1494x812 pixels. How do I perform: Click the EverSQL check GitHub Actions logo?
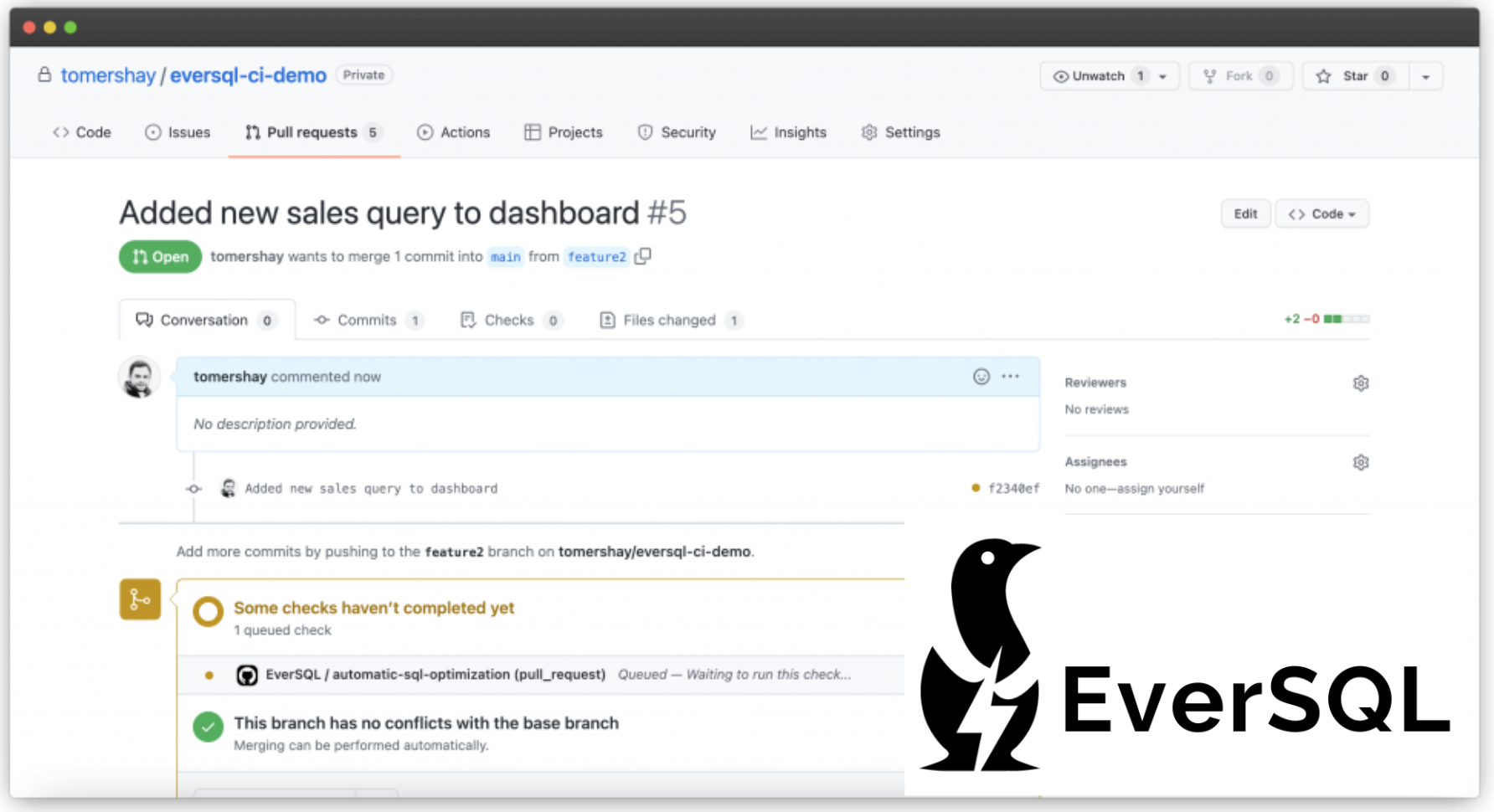(x=247, y=676)
